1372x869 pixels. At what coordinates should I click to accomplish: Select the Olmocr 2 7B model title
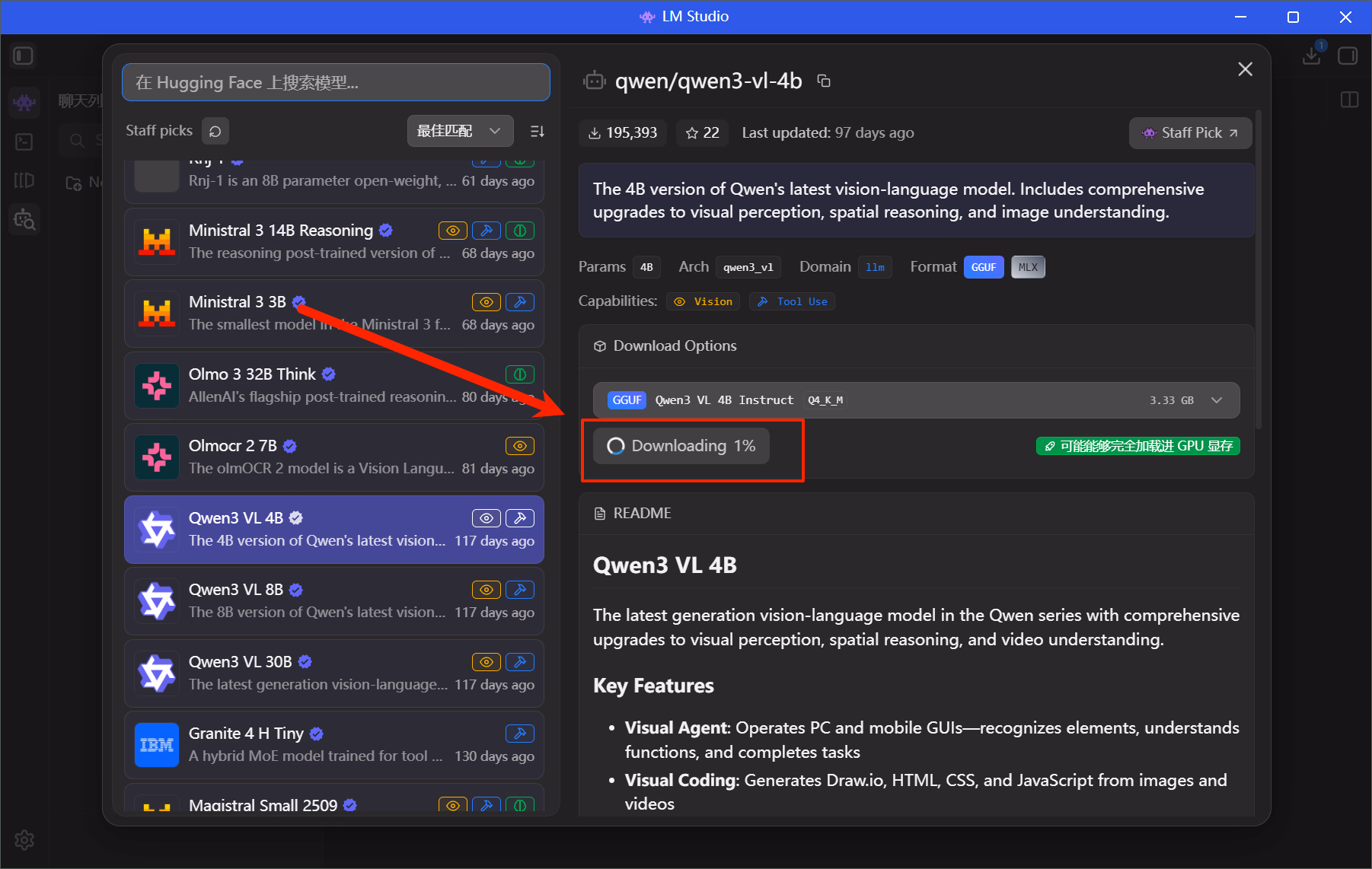pos(233,446)
